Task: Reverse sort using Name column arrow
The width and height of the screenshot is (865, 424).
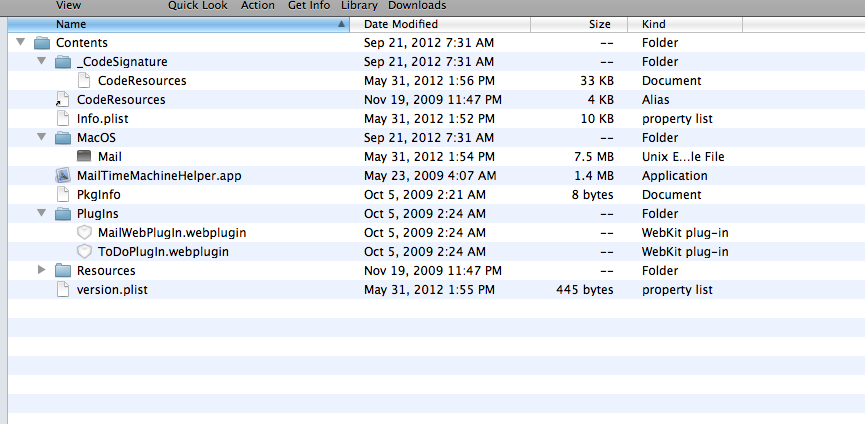Action: [341, 24]
